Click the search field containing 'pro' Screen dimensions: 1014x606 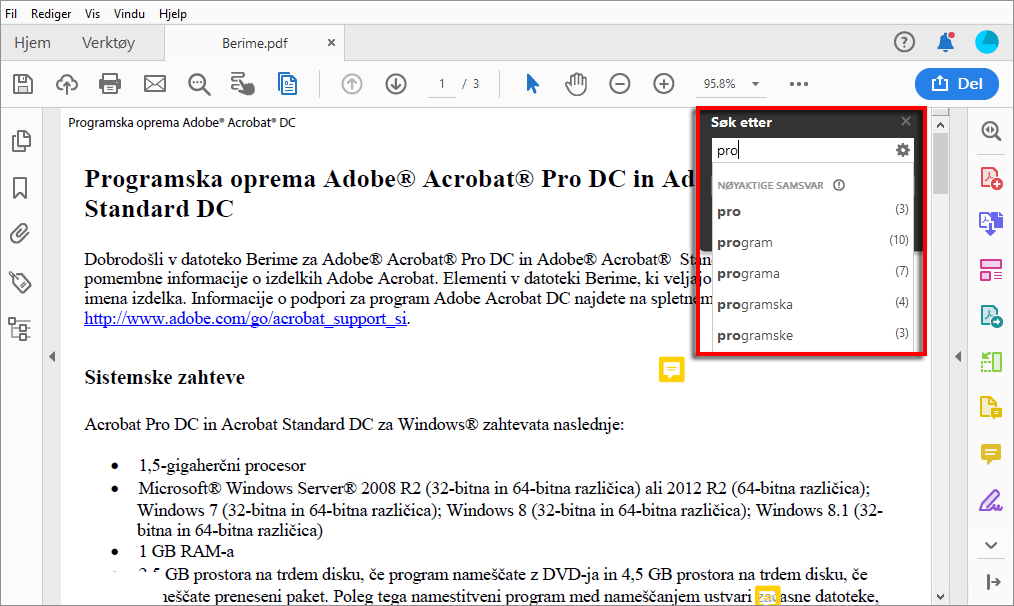[803, 150]
